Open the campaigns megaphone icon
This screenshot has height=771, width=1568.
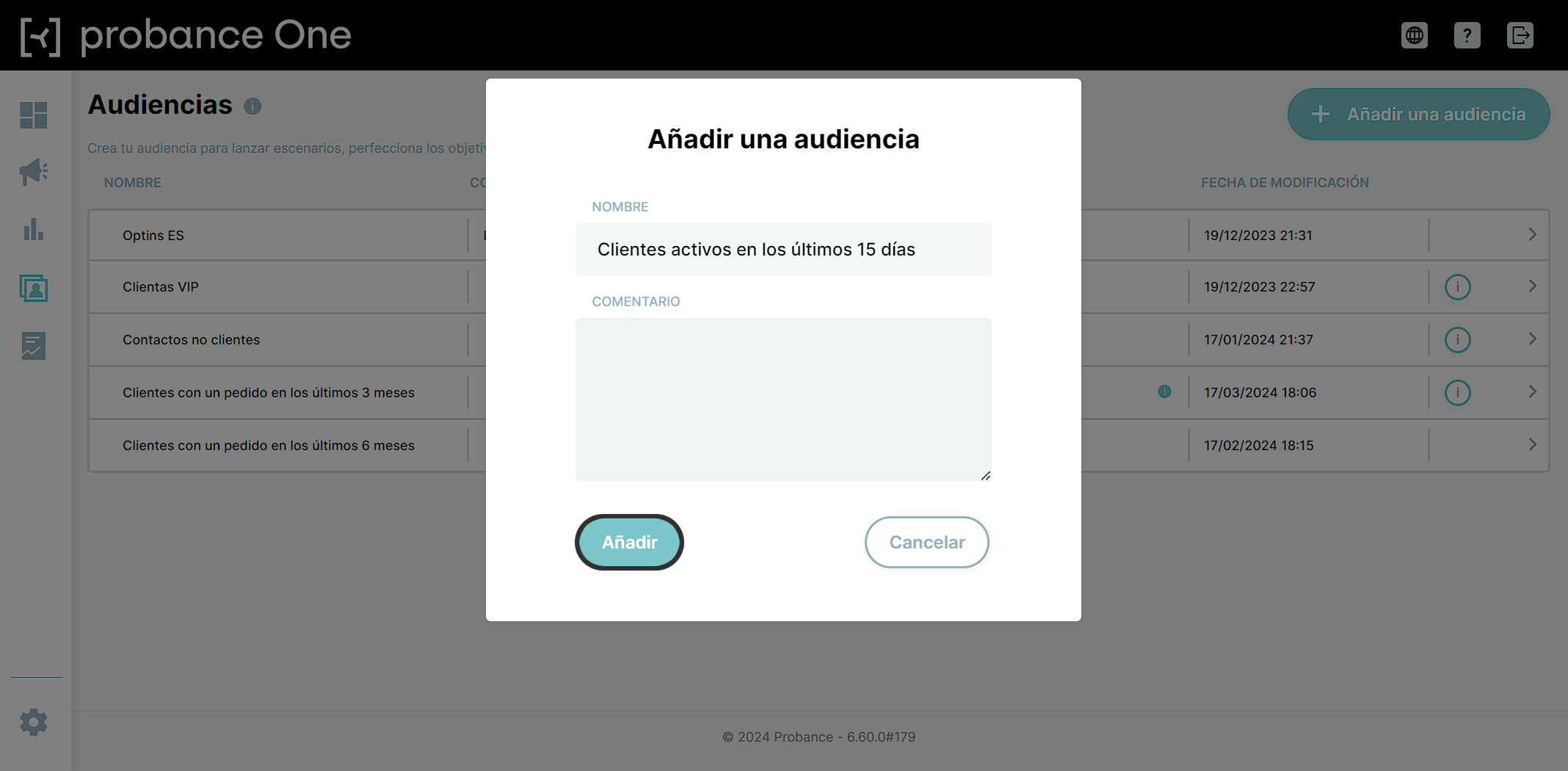coord(34,173)
